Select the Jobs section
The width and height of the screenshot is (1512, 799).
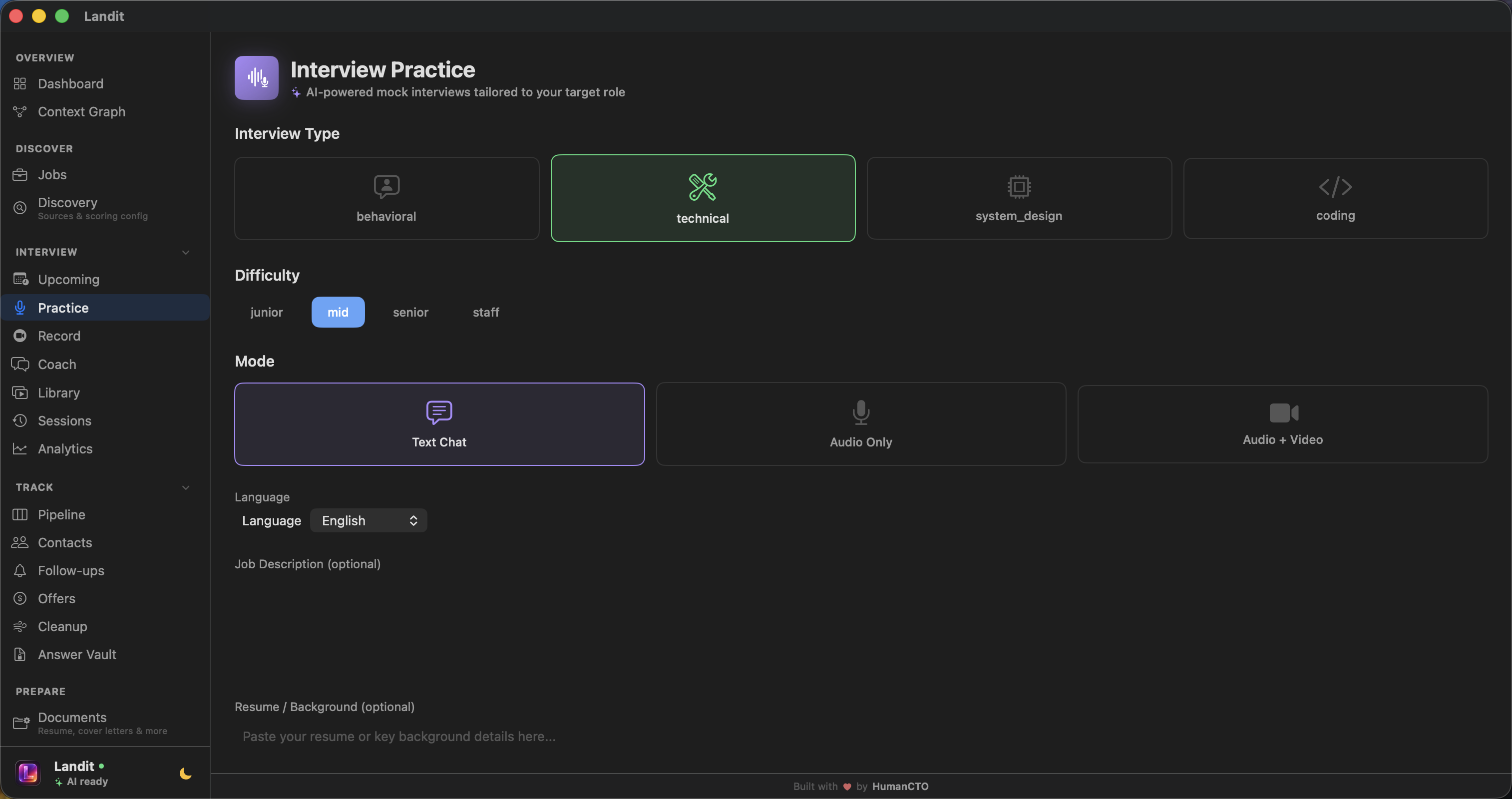pos(52,174)
